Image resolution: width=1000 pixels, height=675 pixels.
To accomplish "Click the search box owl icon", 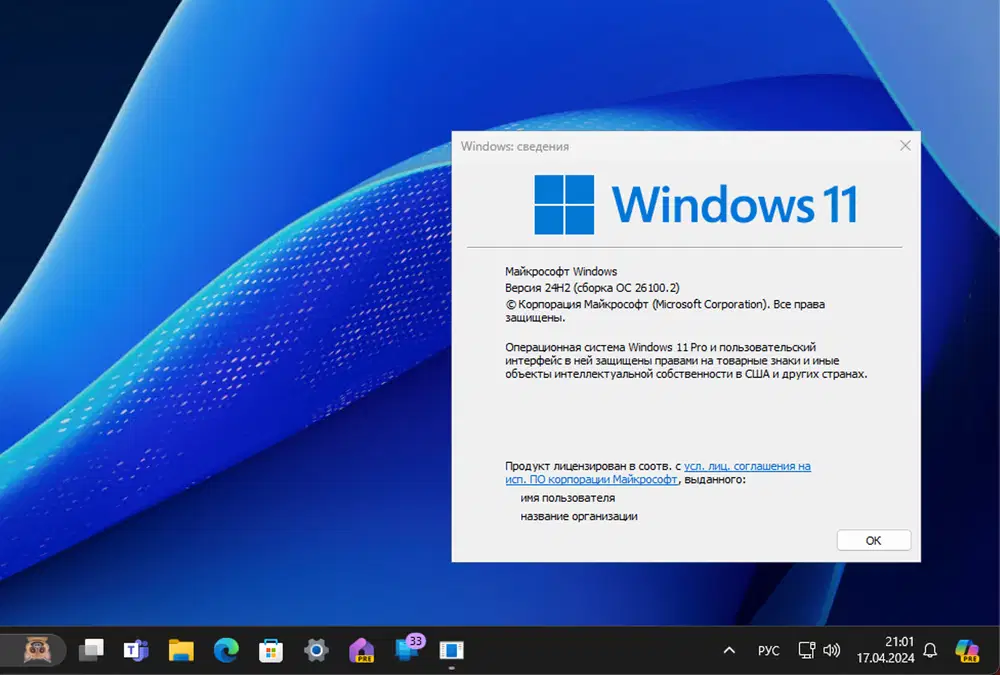I will 37,650.
